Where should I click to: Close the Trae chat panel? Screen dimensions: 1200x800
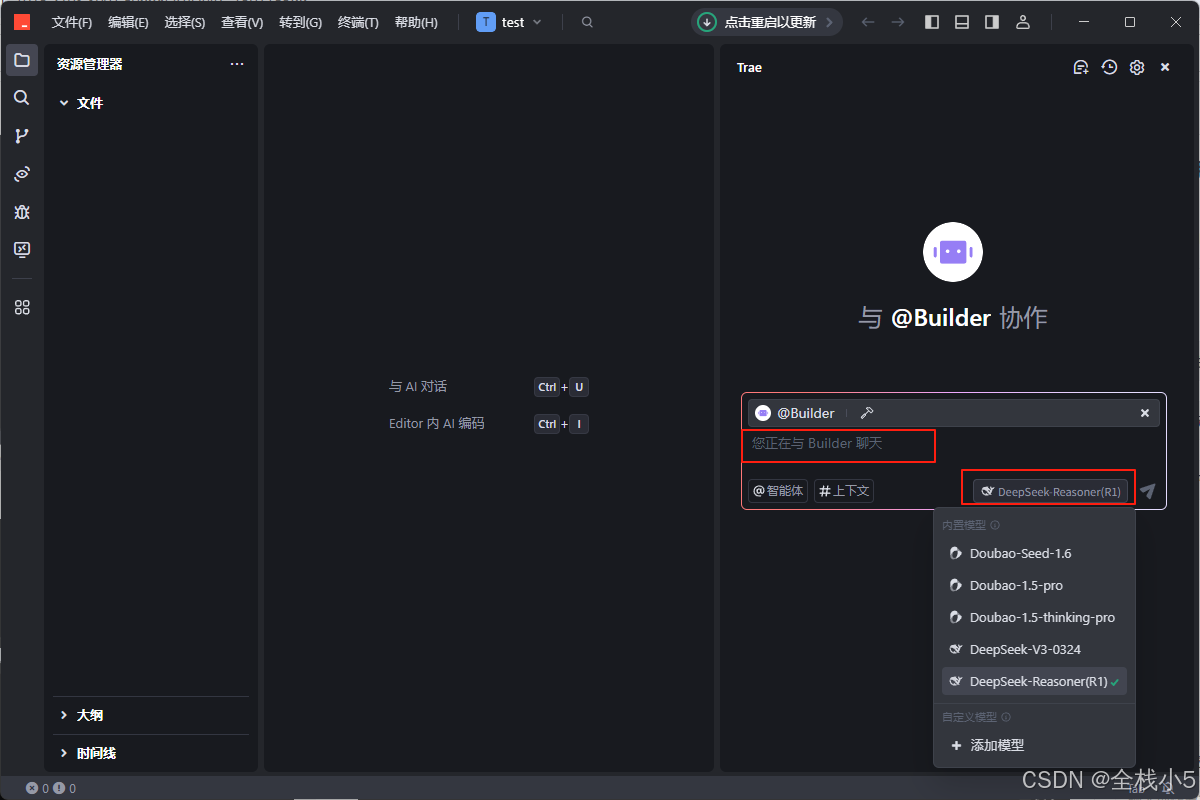click(x=1165, y=67)
